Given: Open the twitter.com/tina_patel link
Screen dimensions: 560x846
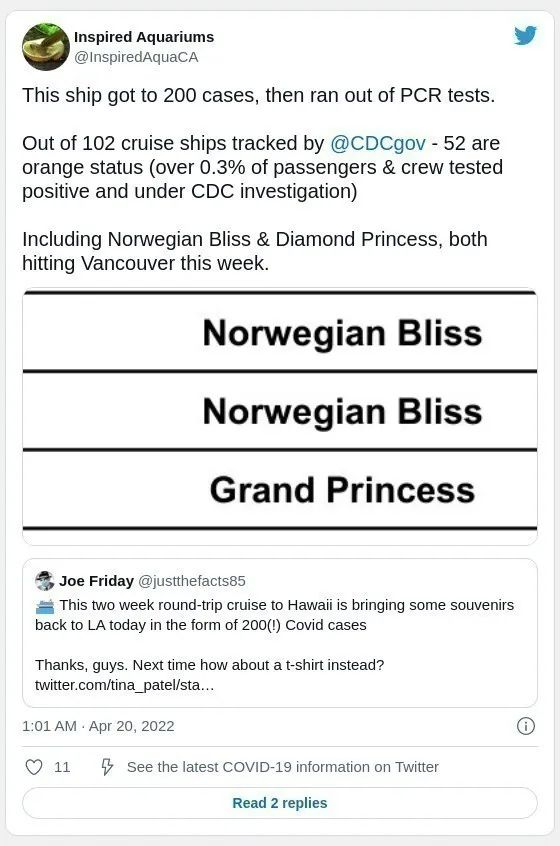Looking at the screenshot, I should coord(125,686).
